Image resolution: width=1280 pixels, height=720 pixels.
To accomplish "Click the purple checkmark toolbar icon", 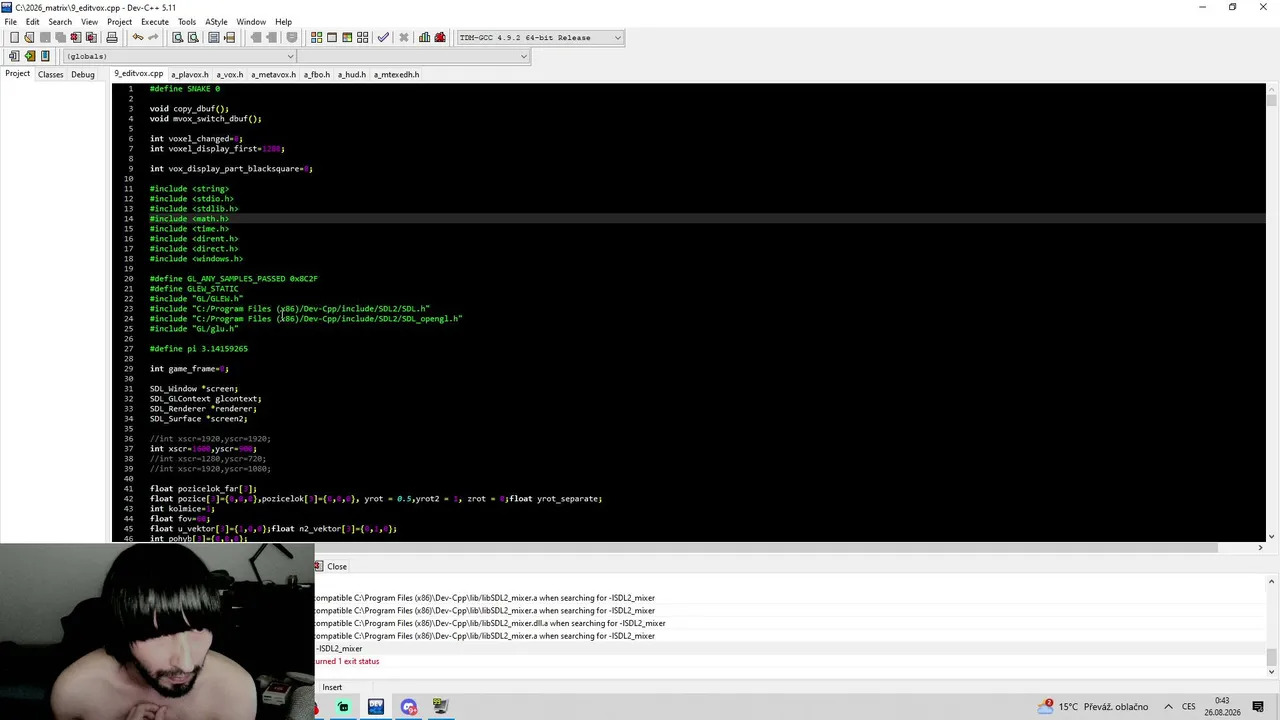I will pos(383,38).
